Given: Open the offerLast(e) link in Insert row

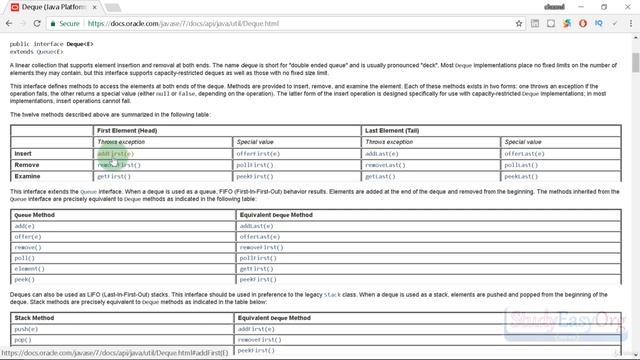Looking at the screenshot, I should pos(524,154).
